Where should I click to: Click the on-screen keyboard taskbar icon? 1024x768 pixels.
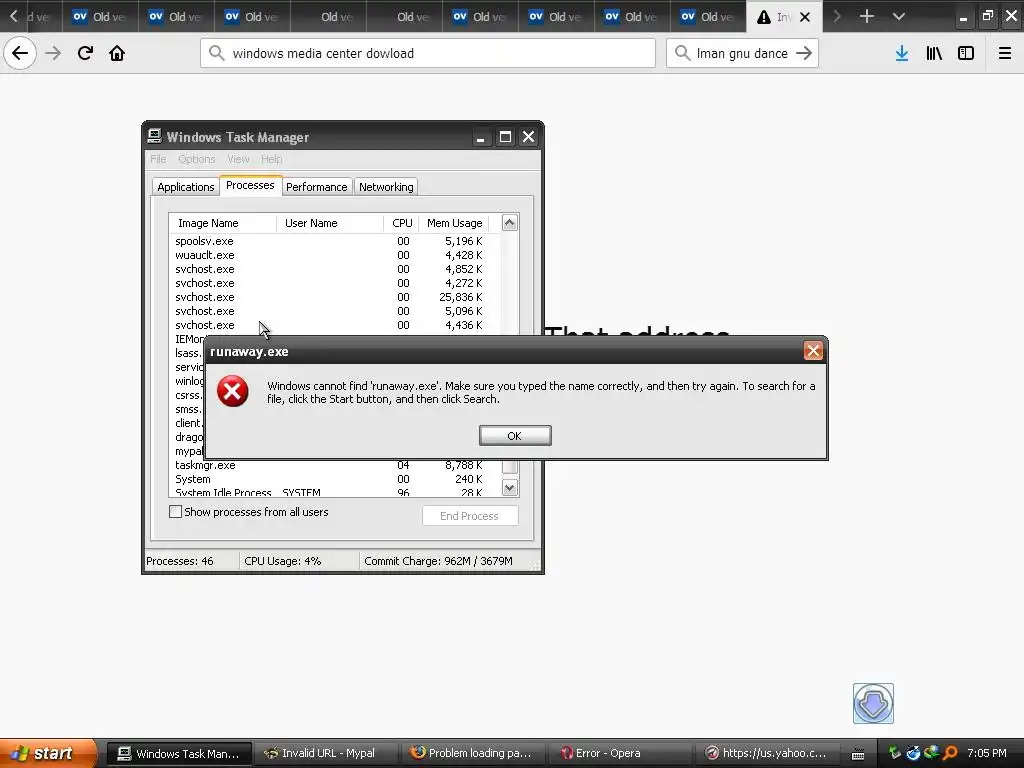(858, 754)
